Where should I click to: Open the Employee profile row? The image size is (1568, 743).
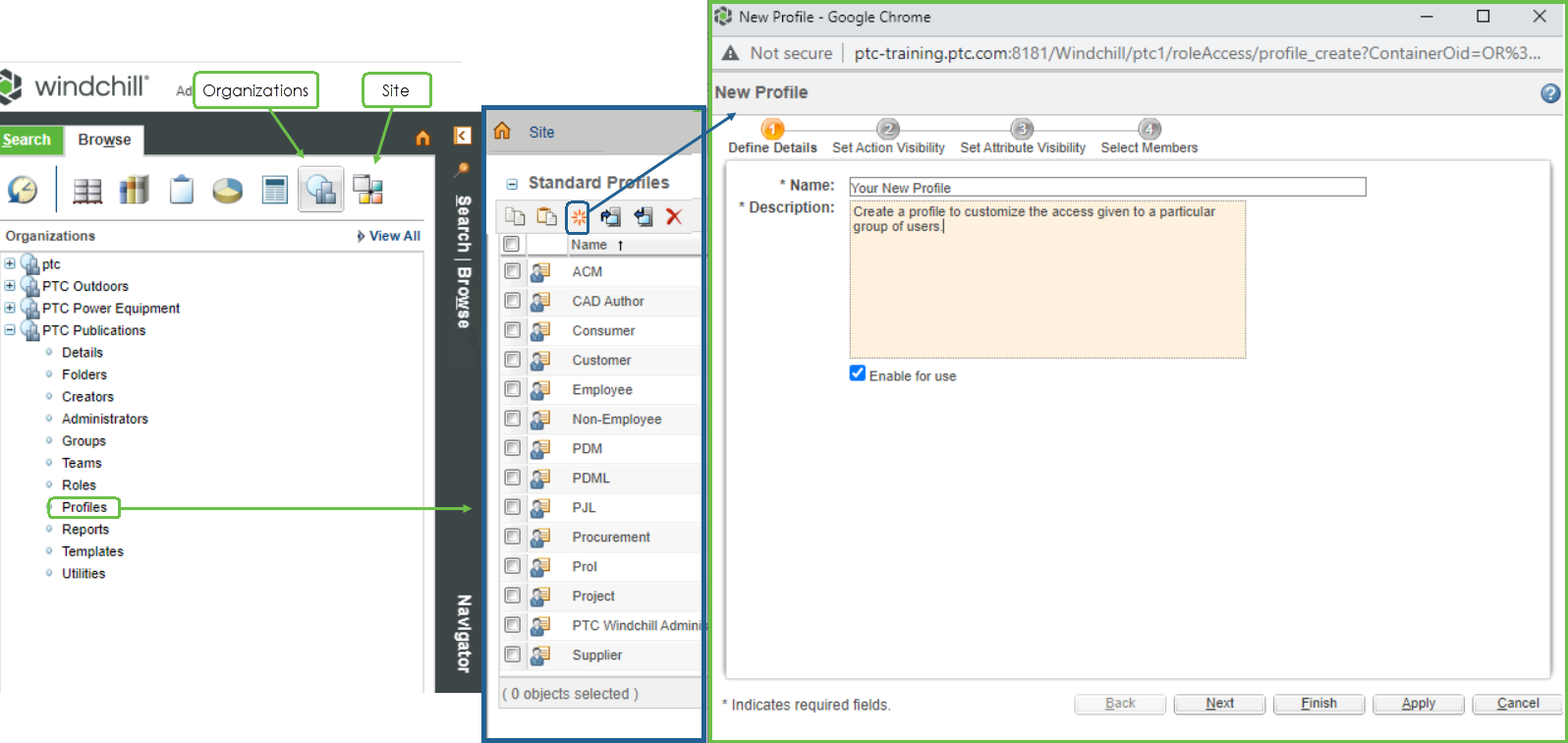point(602,389)
